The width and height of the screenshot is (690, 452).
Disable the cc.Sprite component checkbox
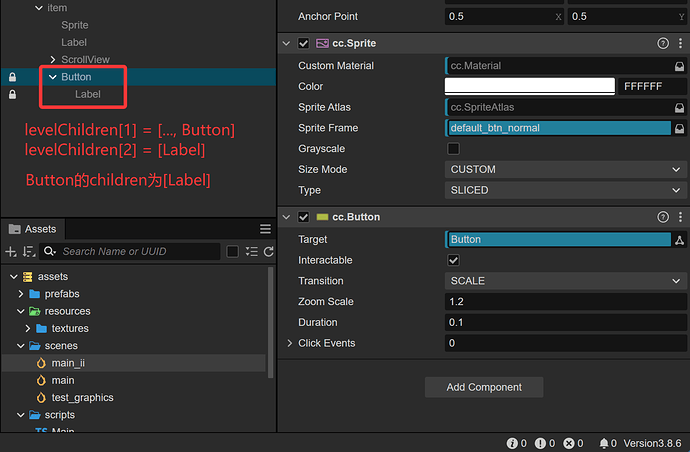click(x=303, y=43)
